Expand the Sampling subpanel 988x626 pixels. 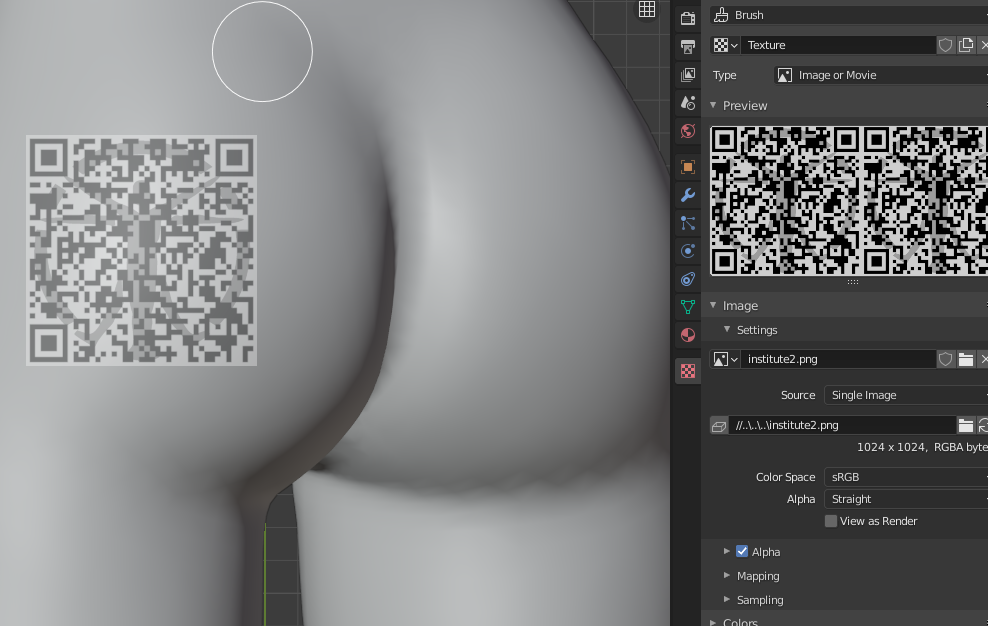pyautogui.click(x=727, y=599)
